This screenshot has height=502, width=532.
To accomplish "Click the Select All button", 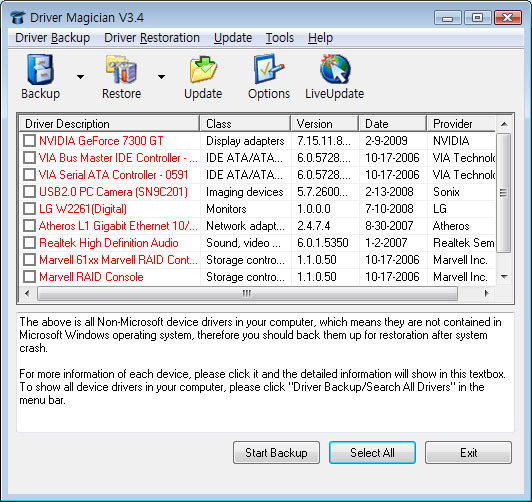I will (372, 452).
